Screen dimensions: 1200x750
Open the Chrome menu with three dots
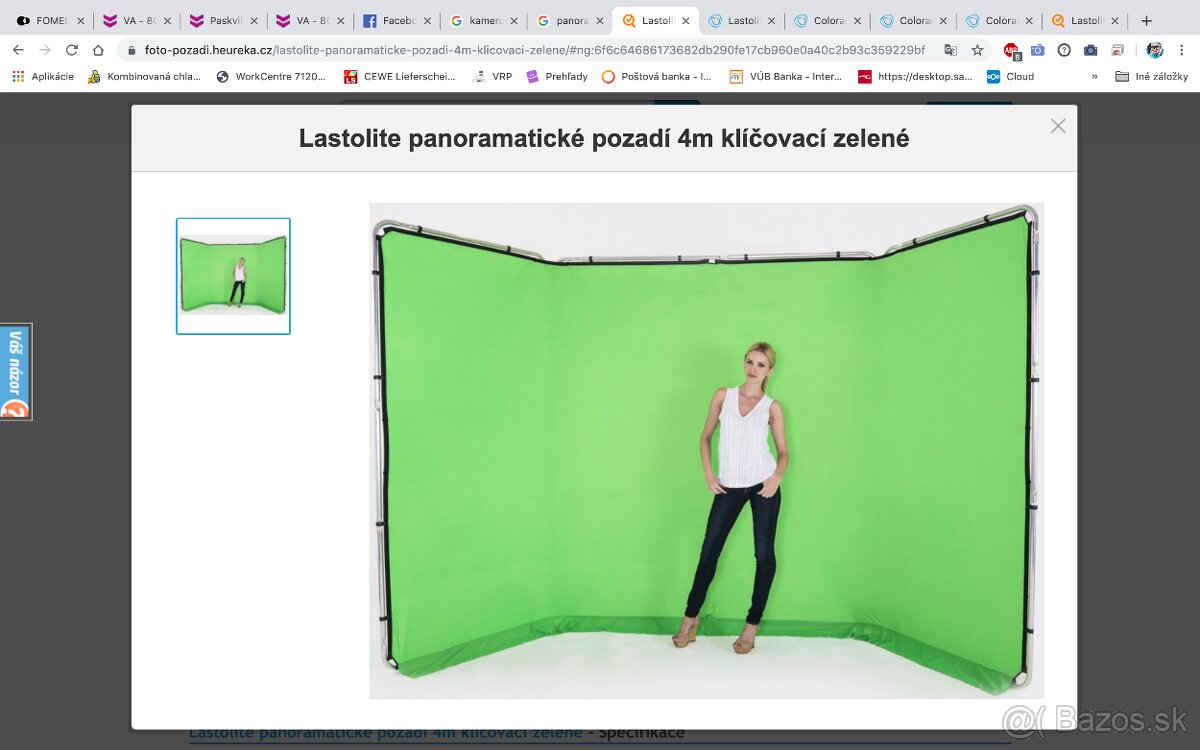pos(1183,50)
